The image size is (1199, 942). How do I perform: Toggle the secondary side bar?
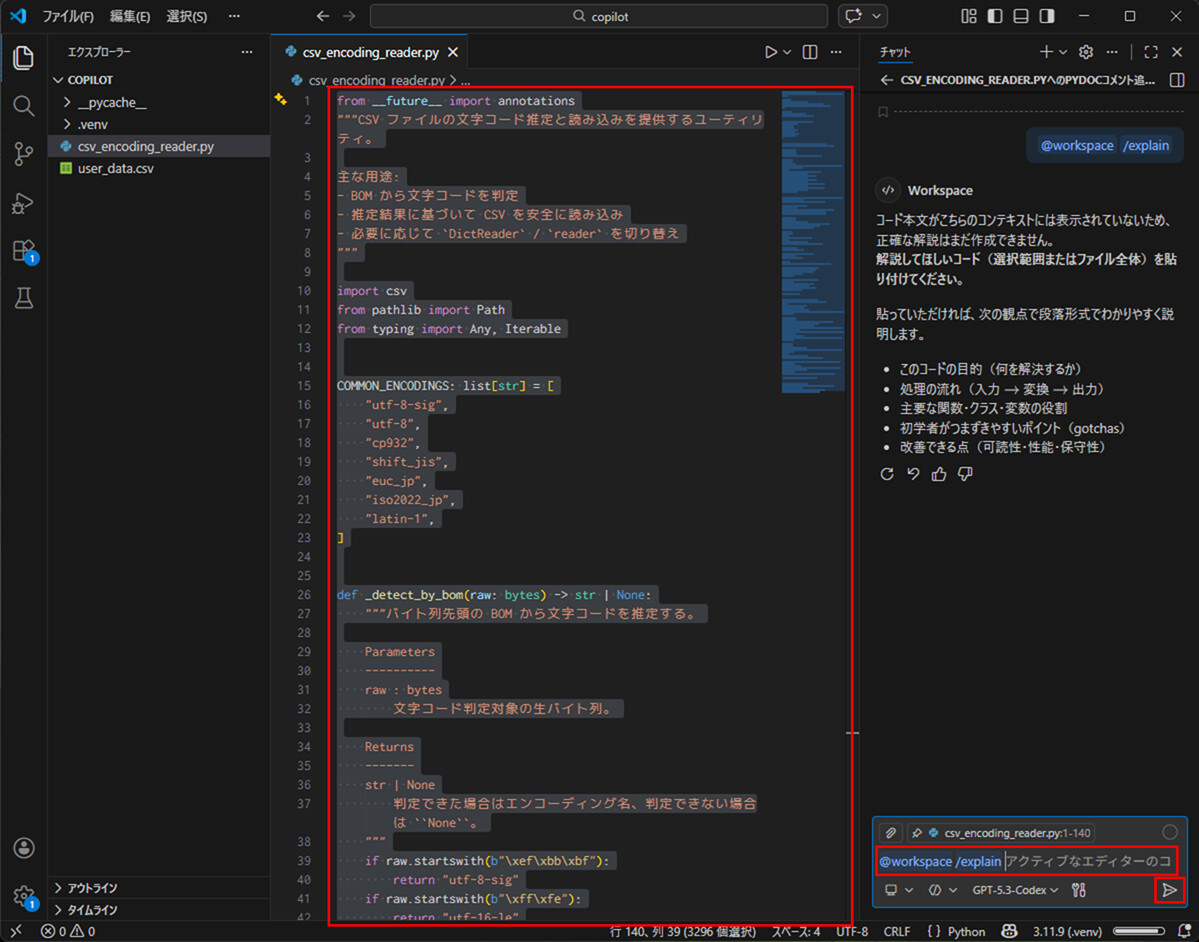point(1048,15)
